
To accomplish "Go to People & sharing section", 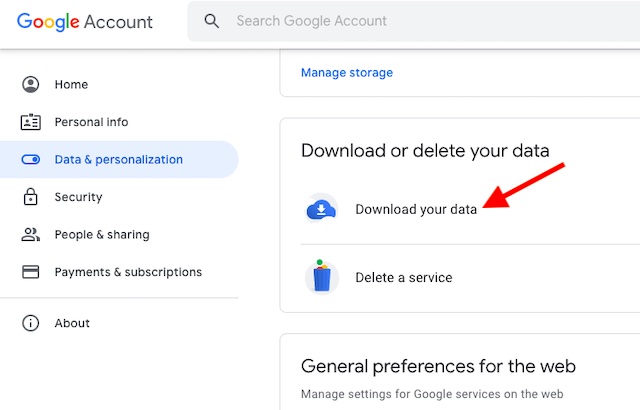I will tap(119, 235).
